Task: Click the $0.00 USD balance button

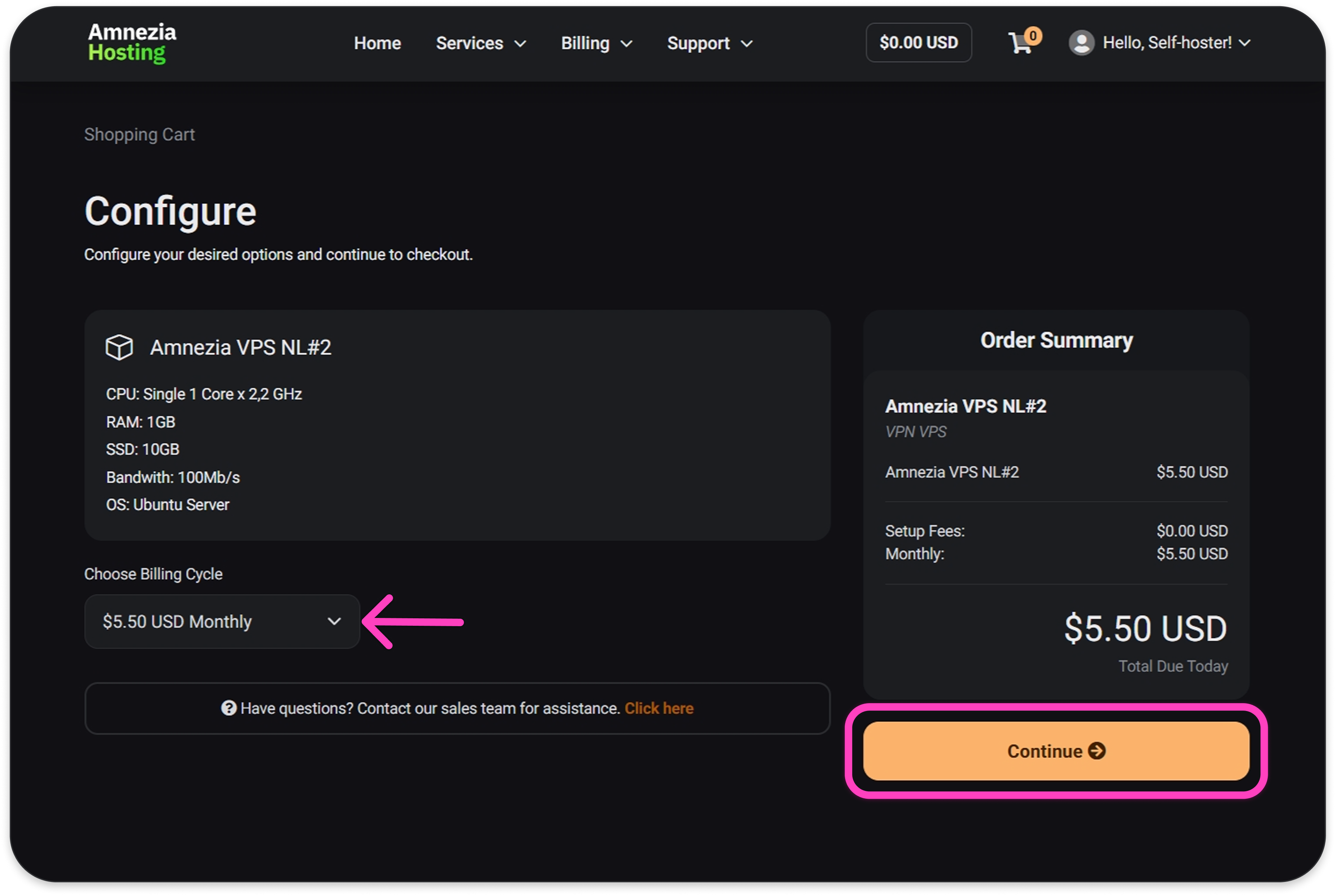Action: (x=918, y=43)
